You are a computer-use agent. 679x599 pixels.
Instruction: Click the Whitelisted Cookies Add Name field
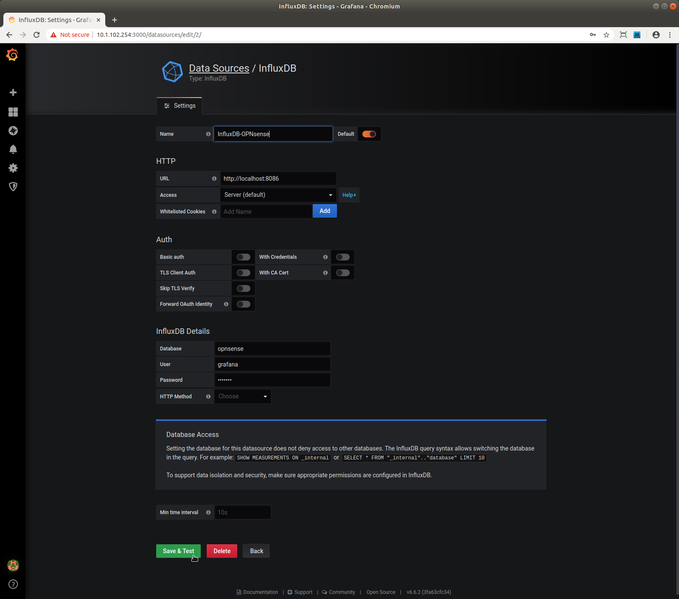[266, 211]
